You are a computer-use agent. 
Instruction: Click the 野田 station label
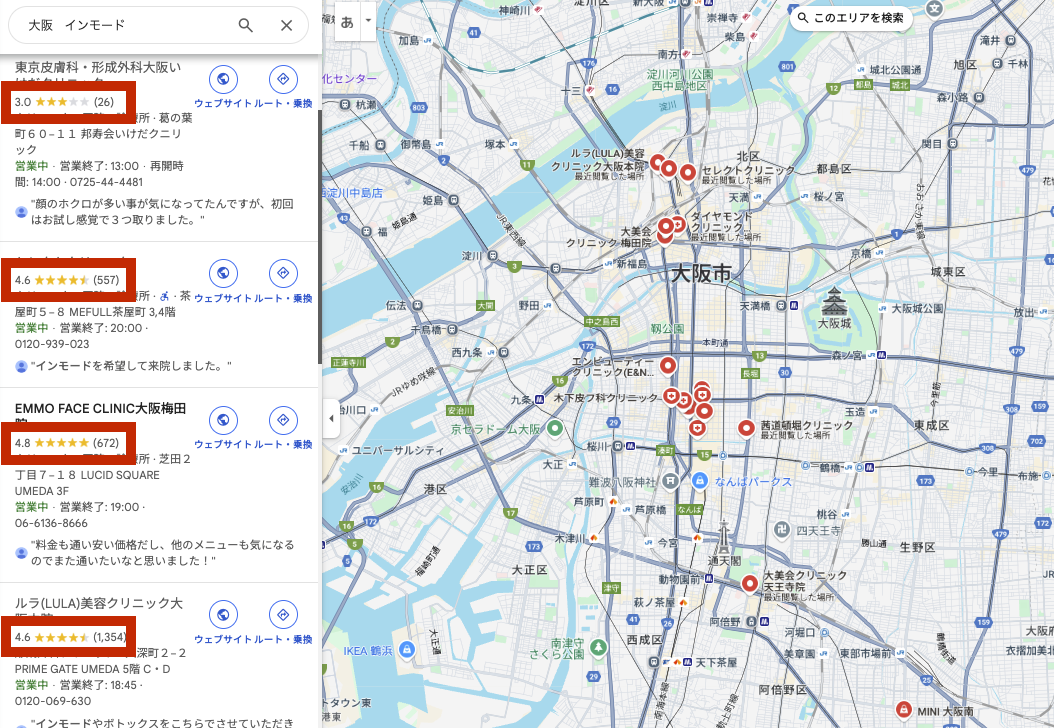coord(529,305)
